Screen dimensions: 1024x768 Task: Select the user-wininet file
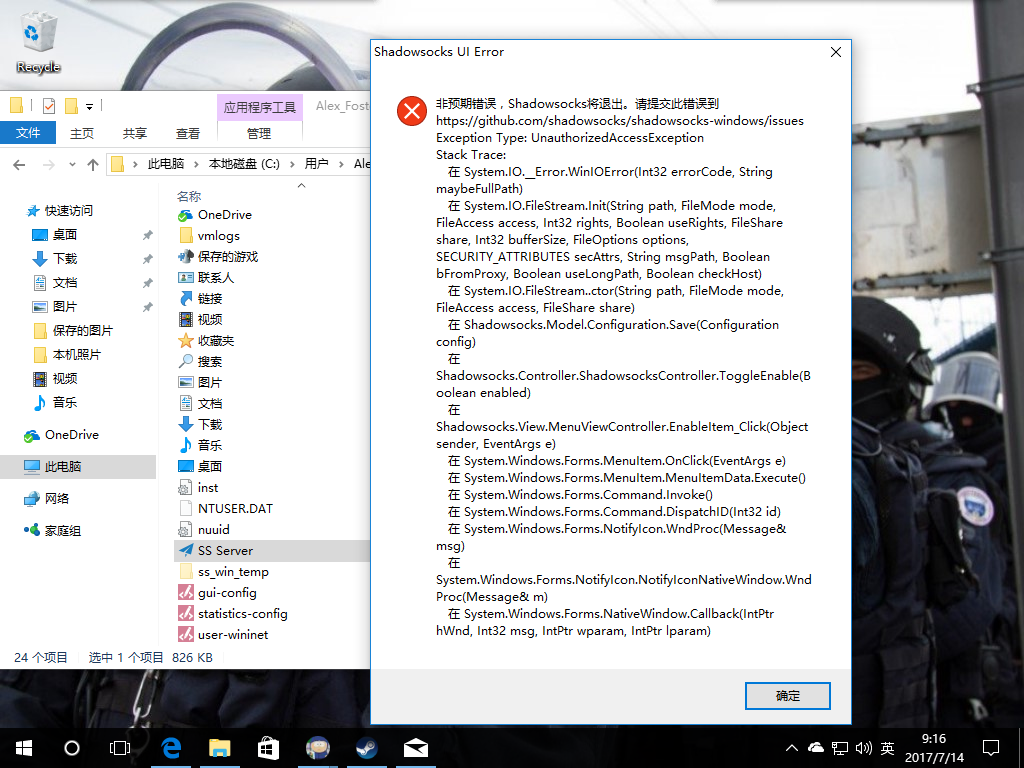tap(232, 634)
